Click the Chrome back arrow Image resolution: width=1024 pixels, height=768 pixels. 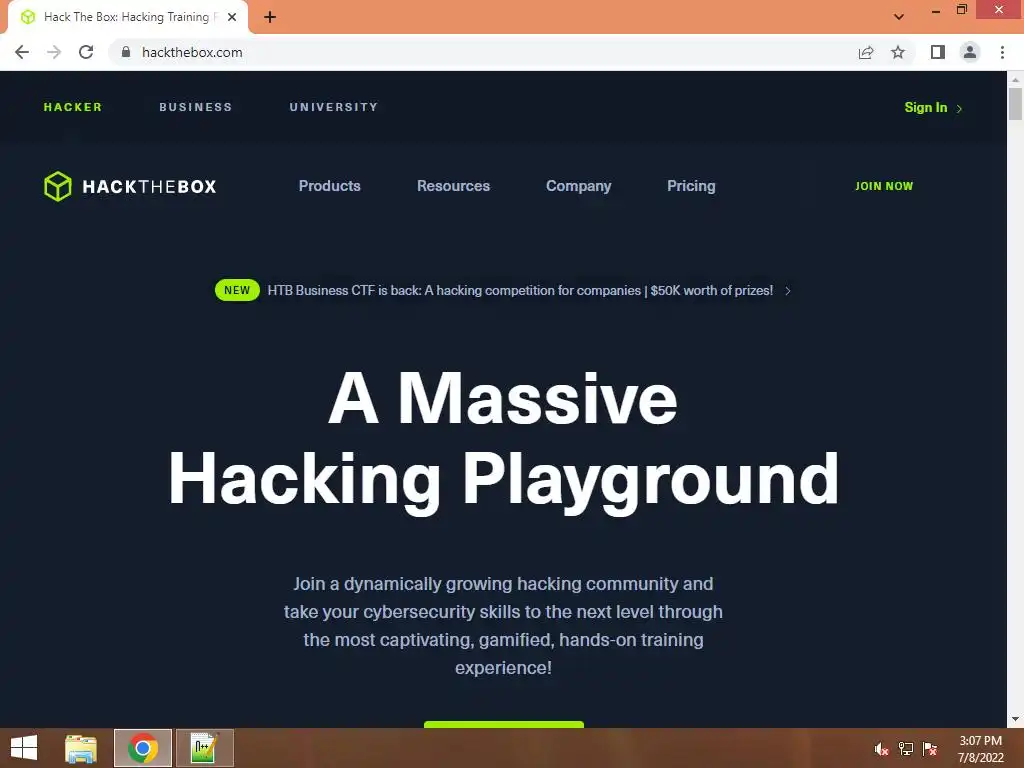(x=22, y=52)
